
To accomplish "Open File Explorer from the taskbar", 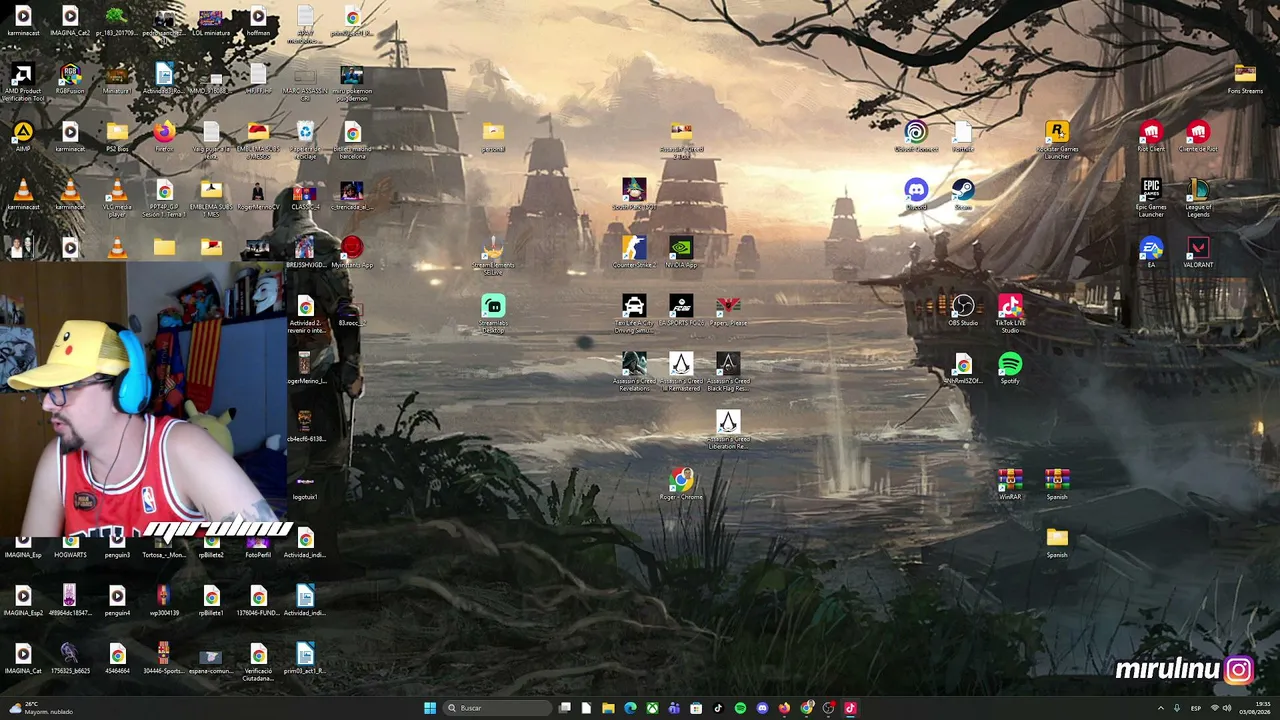I will click(x=608, y=708).
